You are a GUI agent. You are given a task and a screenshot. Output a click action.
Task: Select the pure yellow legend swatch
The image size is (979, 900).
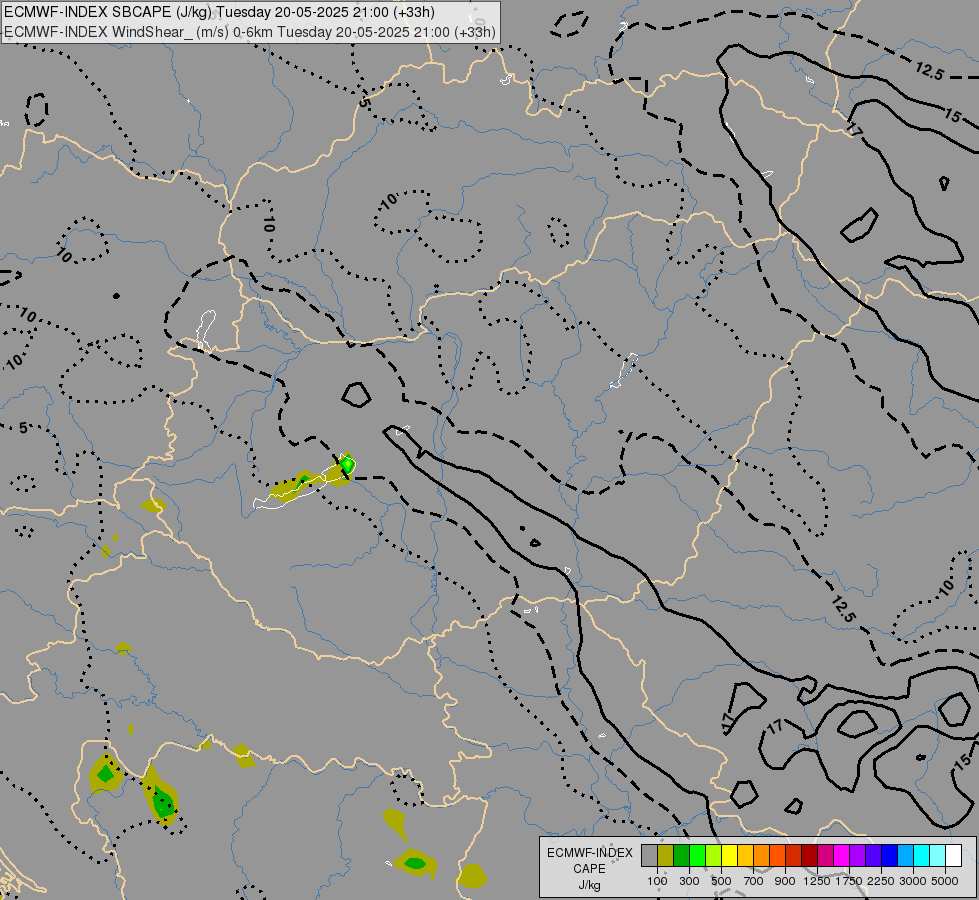tap(729, 855)
